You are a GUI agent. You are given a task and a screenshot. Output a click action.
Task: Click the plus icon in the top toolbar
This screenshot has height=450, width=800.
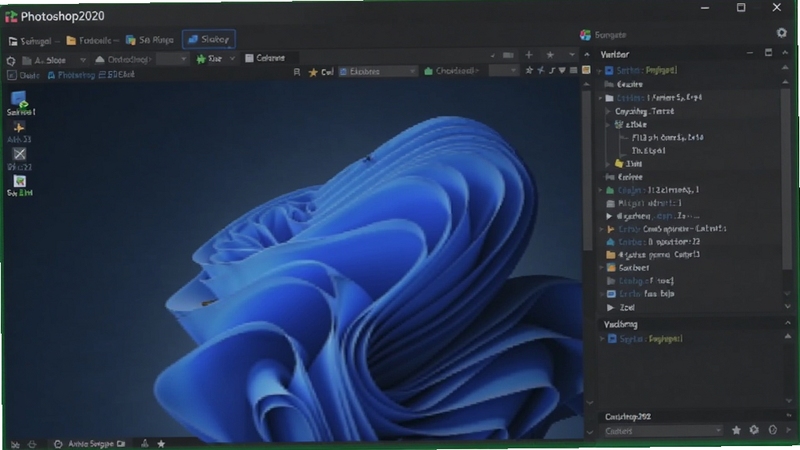coord(529,55)
